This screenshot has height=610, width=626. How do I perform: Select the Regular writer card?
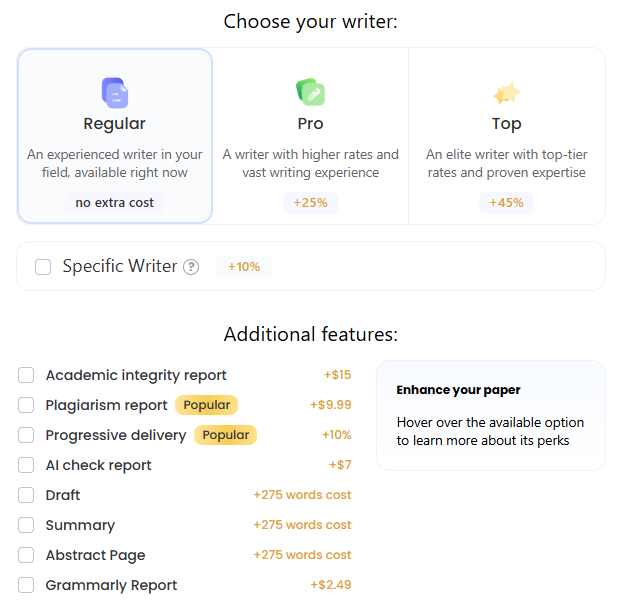[115, 136]
